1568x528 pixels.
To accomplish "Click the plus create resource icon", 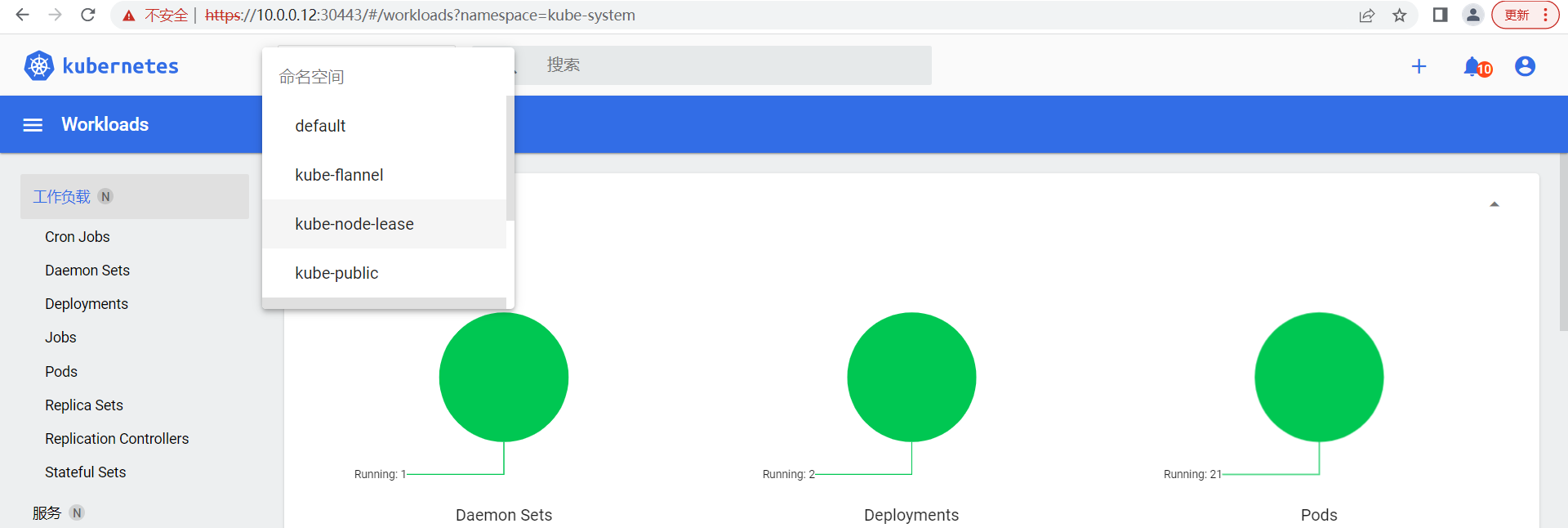I will (1419, 66).
